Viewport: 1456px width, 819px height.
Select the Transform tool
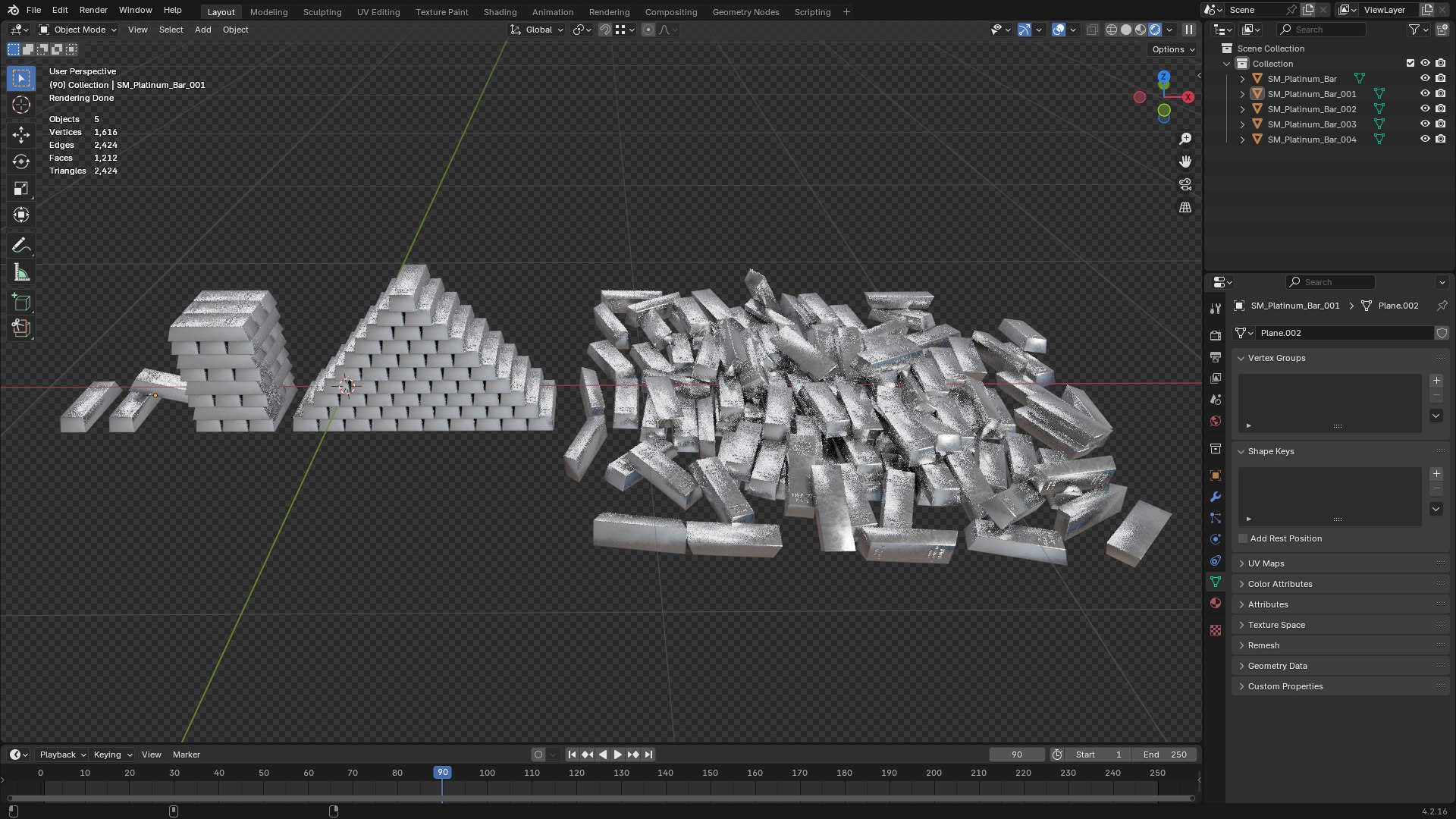[x=21, y=215]
